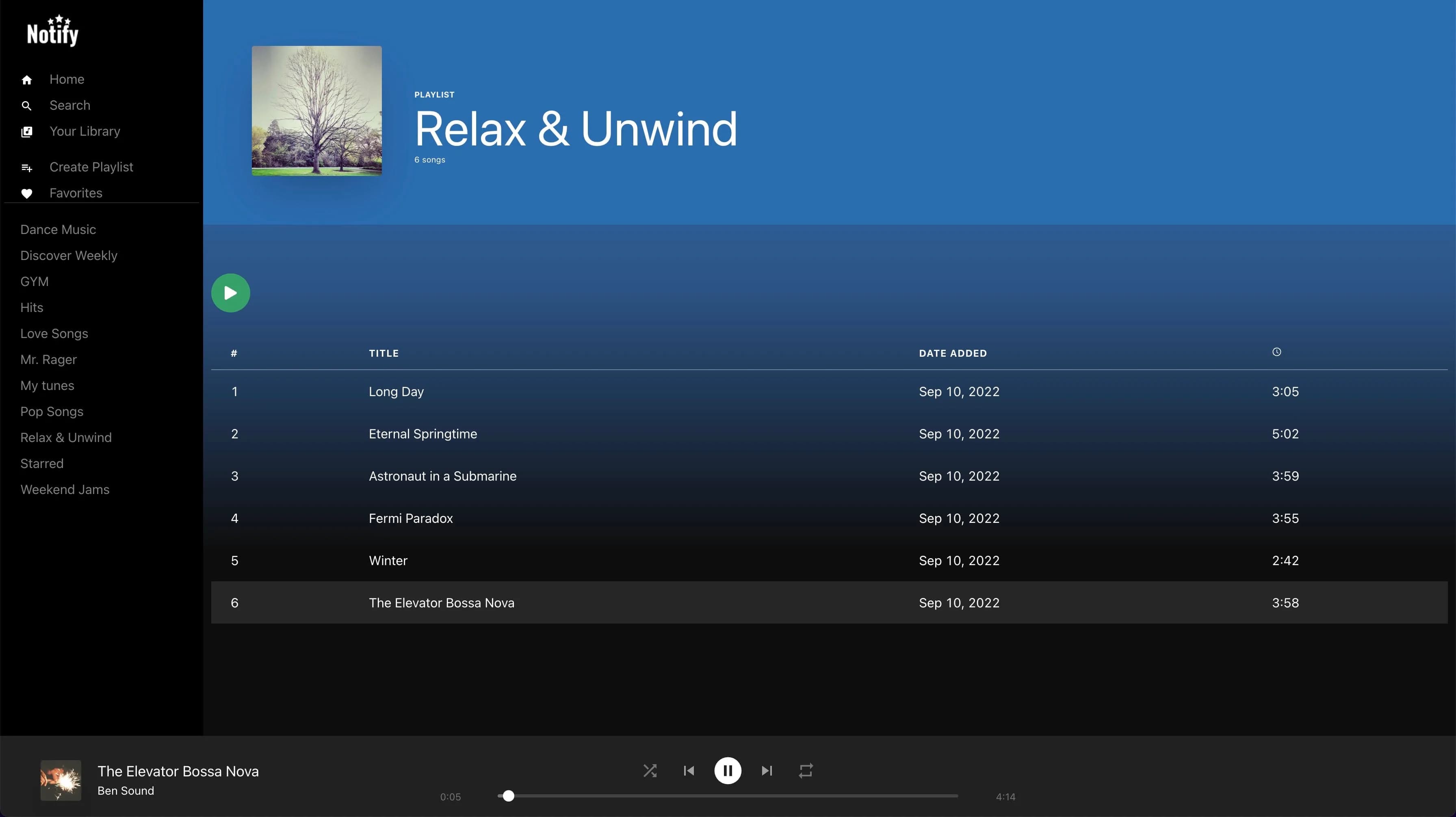
Task: Click the skip to next track icon
Action: pos(766,770)
